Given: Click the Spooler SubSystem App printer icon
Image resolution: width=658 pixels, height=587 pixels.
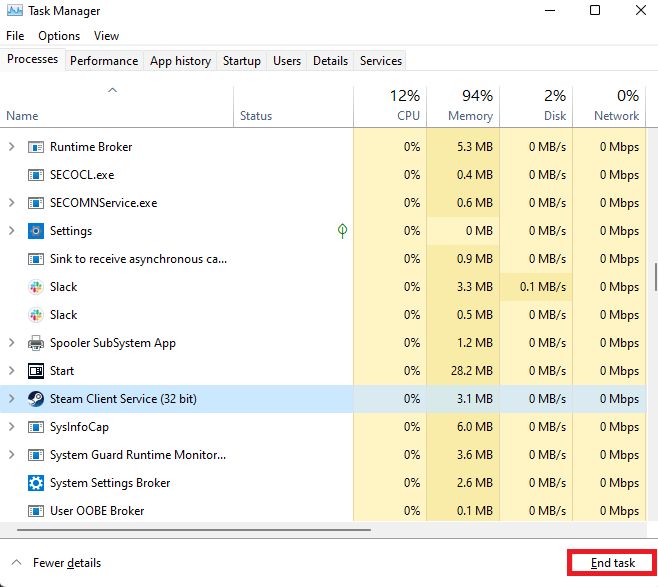Looking at the screenshot, I should (35, 343).
